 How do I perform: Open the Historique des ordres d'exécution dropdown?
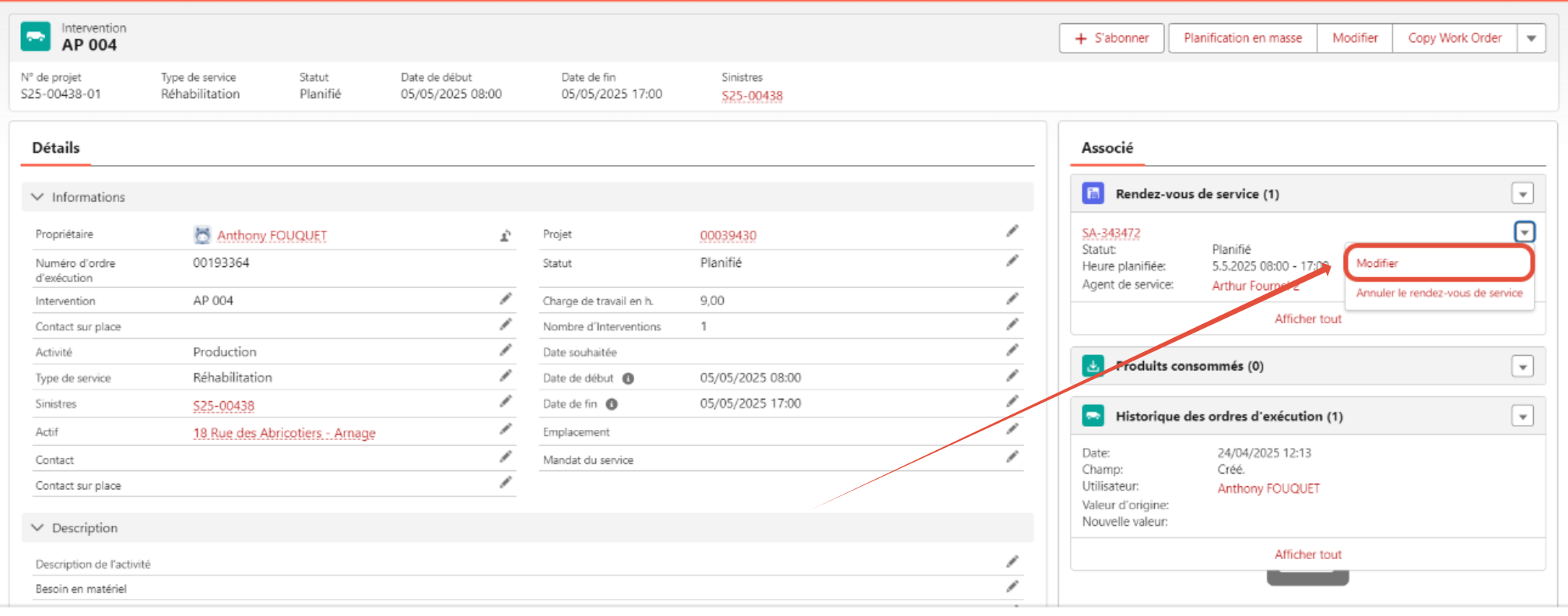(1523, 416)
